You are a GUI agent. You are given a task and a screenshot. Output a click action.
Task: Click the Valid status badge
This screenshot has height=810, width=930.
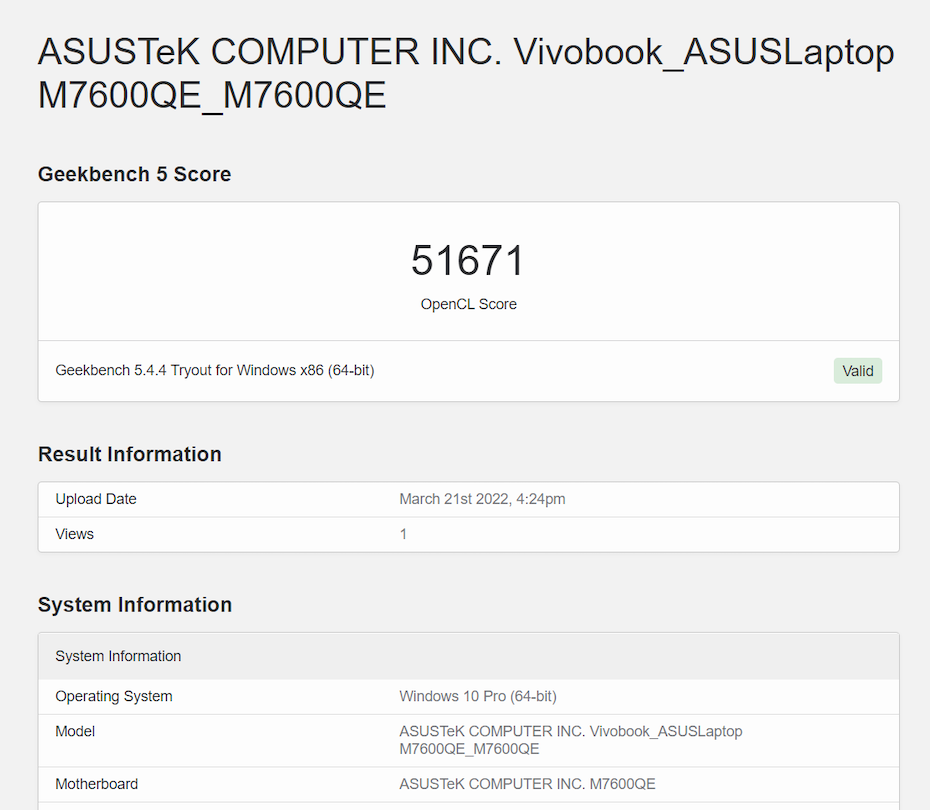[857, 371]
